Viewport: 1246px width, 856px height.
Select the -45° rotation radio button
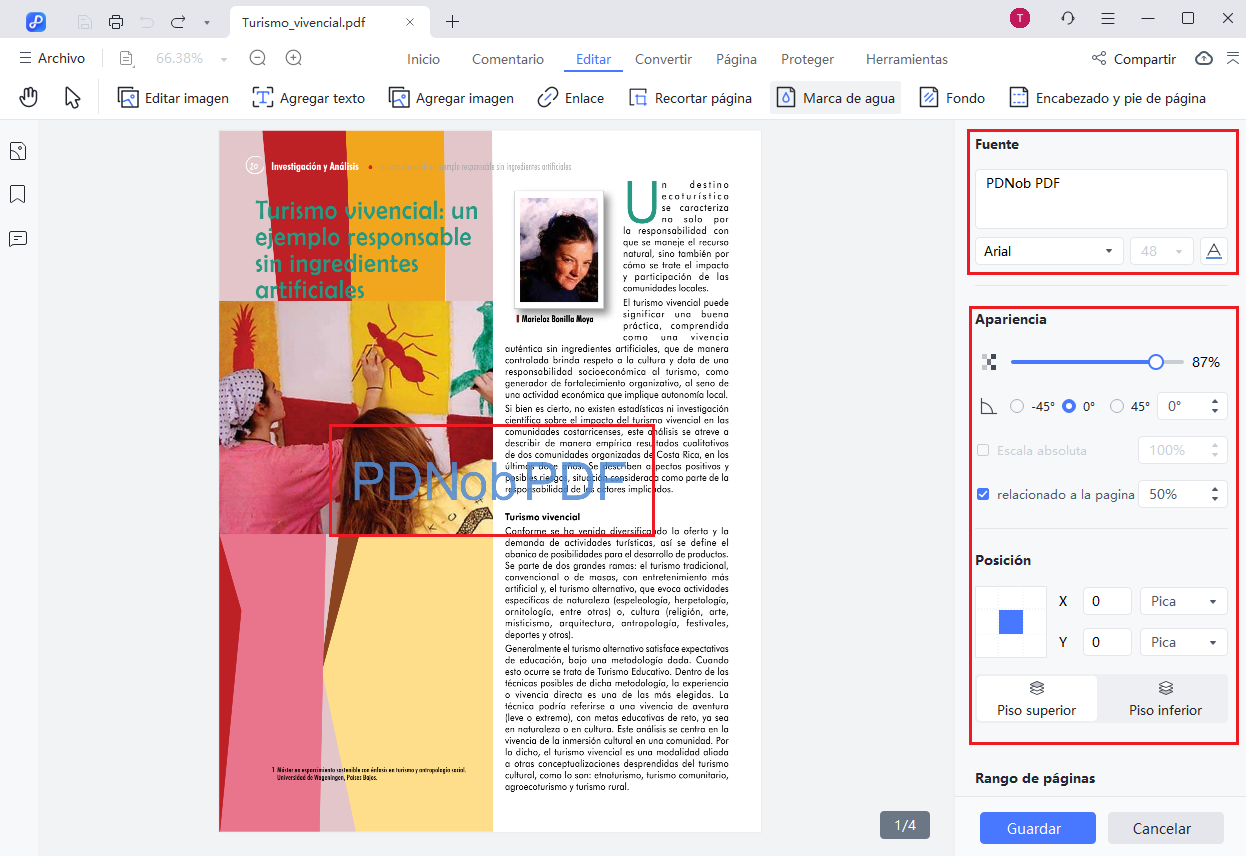tap(1017, 405)
